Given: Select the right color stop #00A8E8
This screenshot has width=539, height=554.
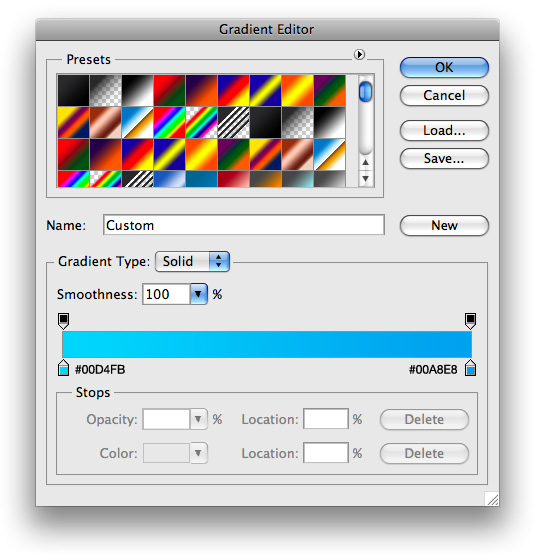Looking at the screenshot, I should click(x=470, y=367).
